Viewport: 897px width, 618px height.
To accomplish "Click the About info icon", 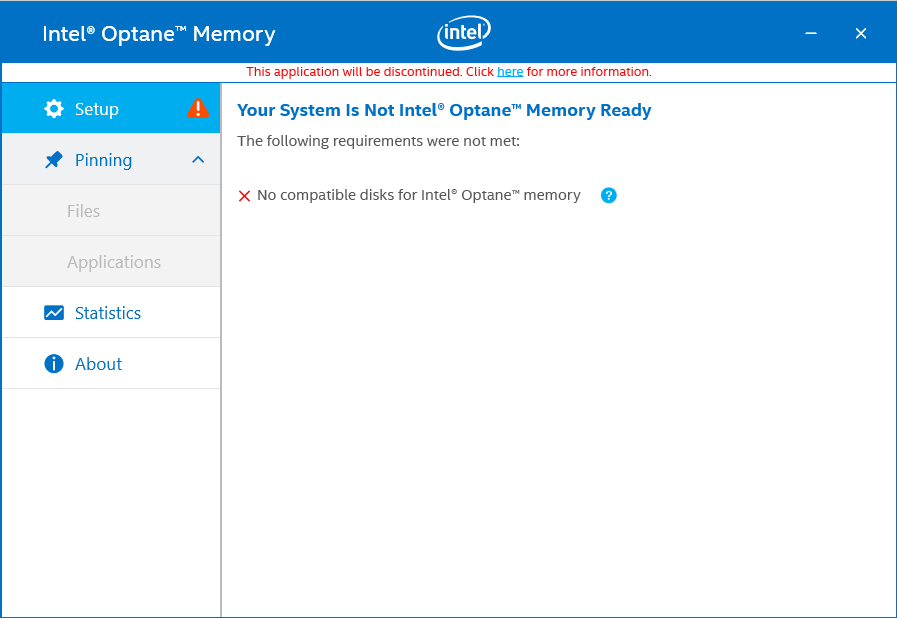I will pyautogui.click(x=53, y=363).
